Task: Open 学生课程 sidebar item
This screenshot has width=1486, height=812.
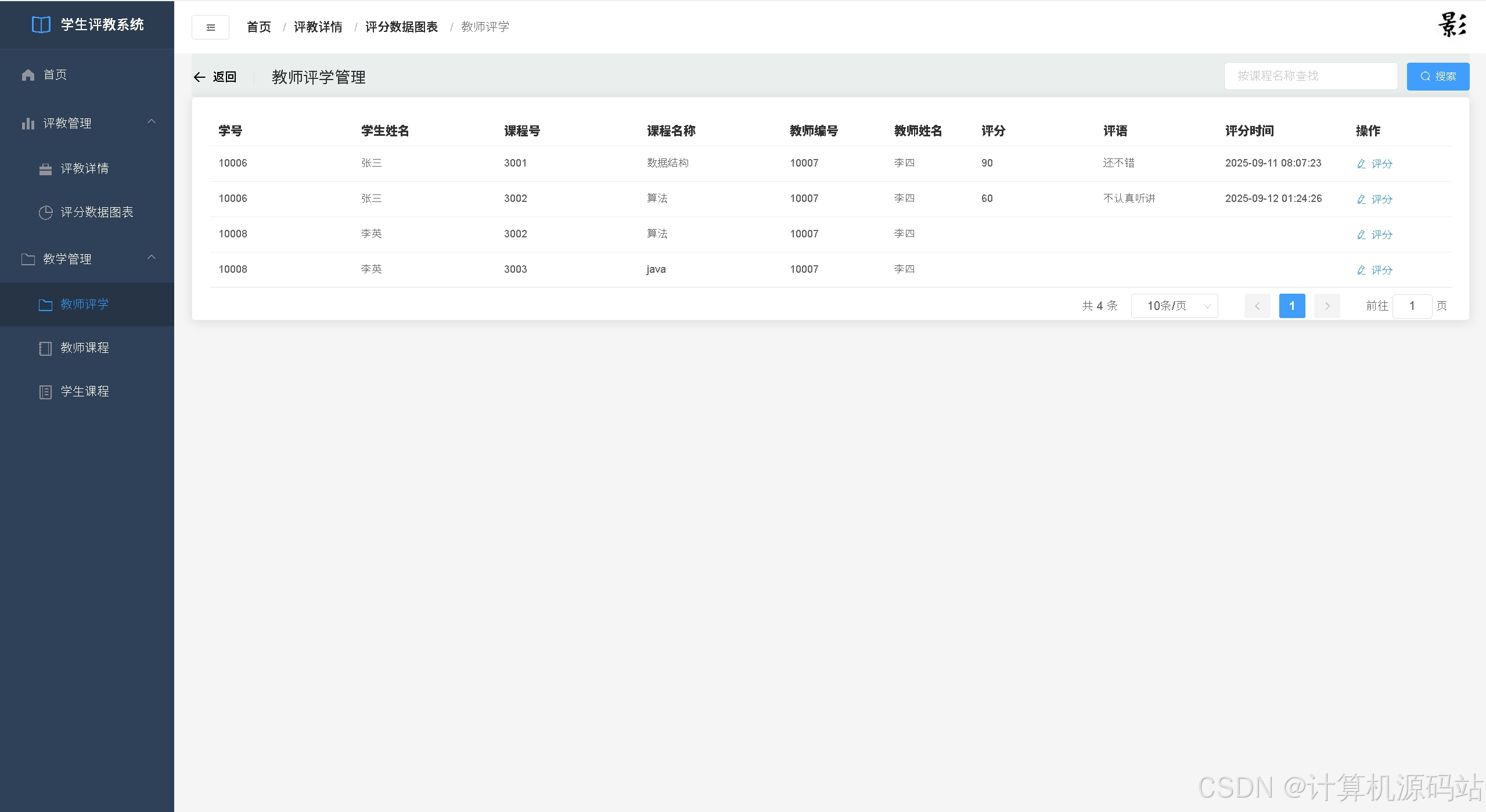Action: (87, 392)
